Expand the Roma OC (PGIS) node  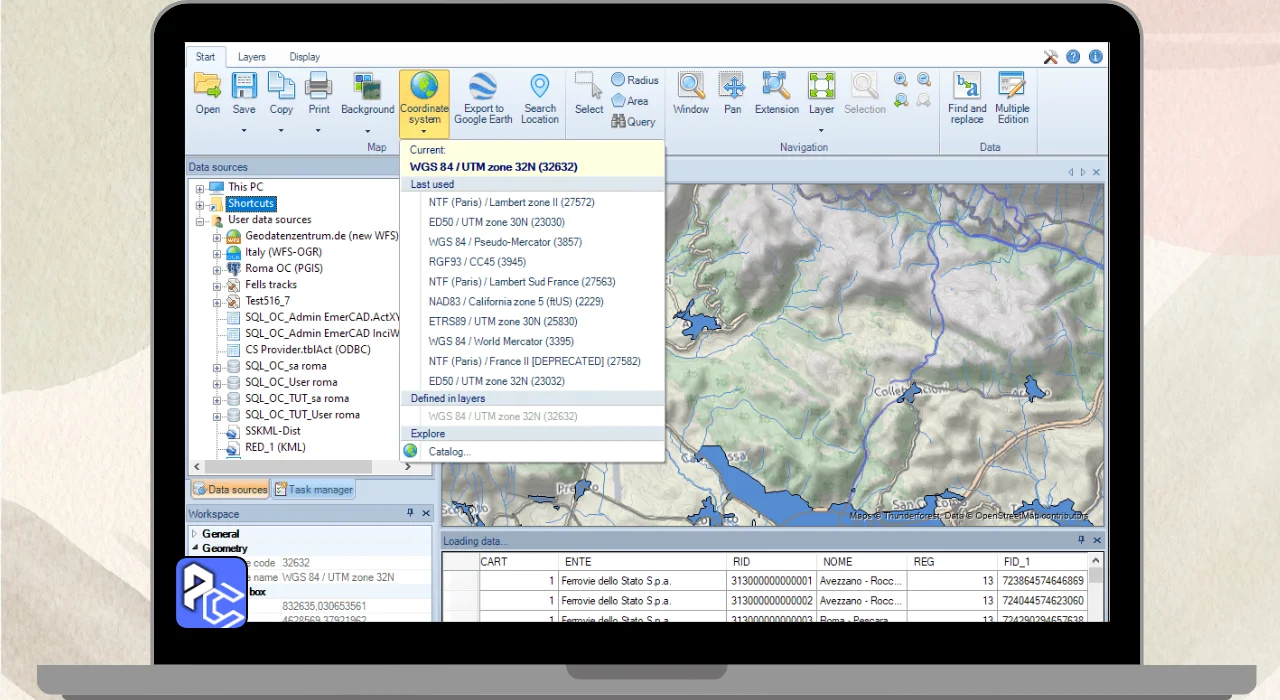(217, 269)
